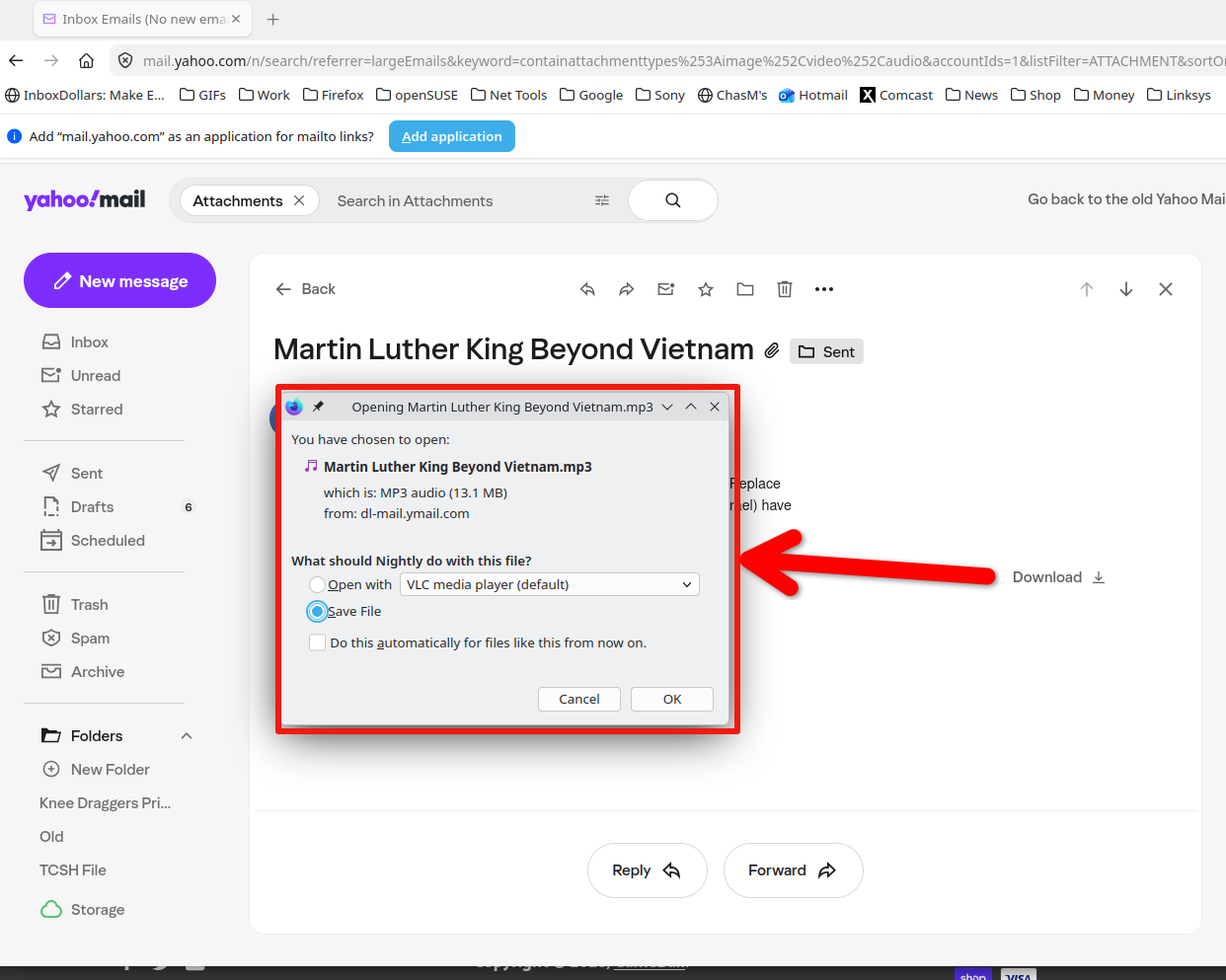Select the 'Open with' radio button
Image resolution: width=1226 pixels, height=980 pixels.
tap(317, 584)
